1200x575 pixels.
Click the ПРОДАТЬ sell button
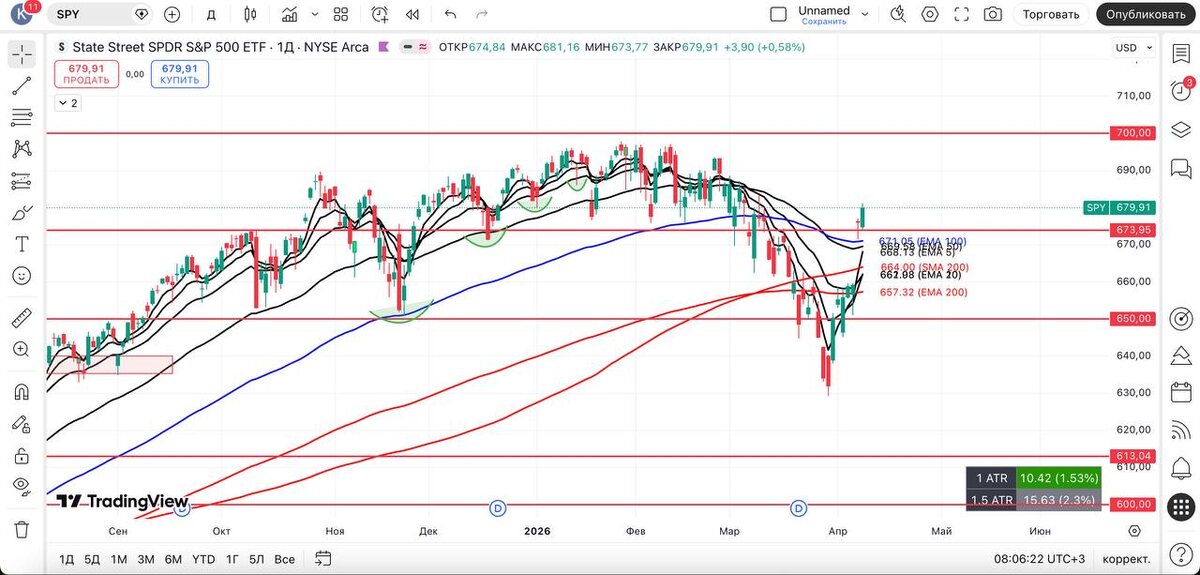coord(87,74)
